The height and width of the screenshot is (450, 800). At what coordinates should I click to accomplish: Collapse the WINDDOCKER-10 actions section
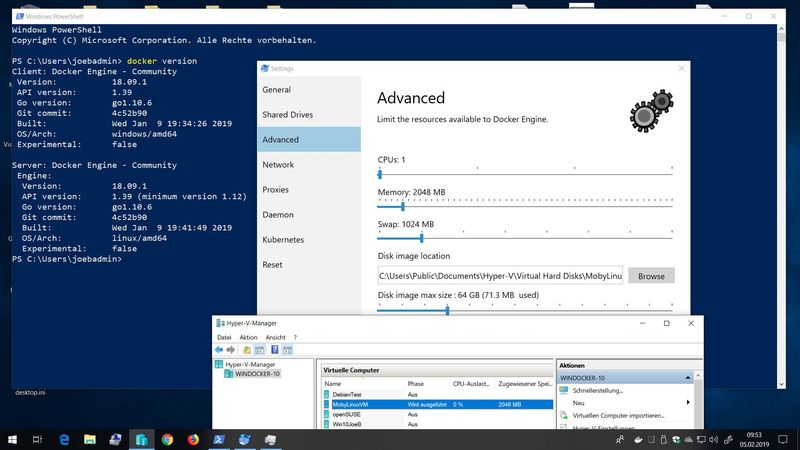(688, 378)
